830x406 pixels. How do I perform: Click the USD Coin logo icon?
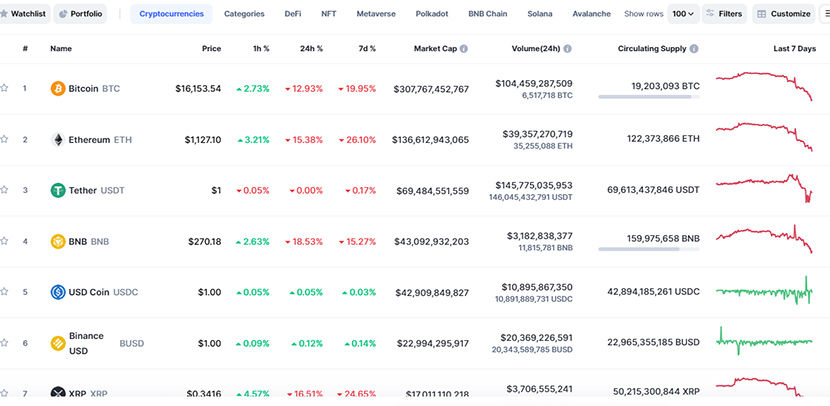click(x=58, y=292)
